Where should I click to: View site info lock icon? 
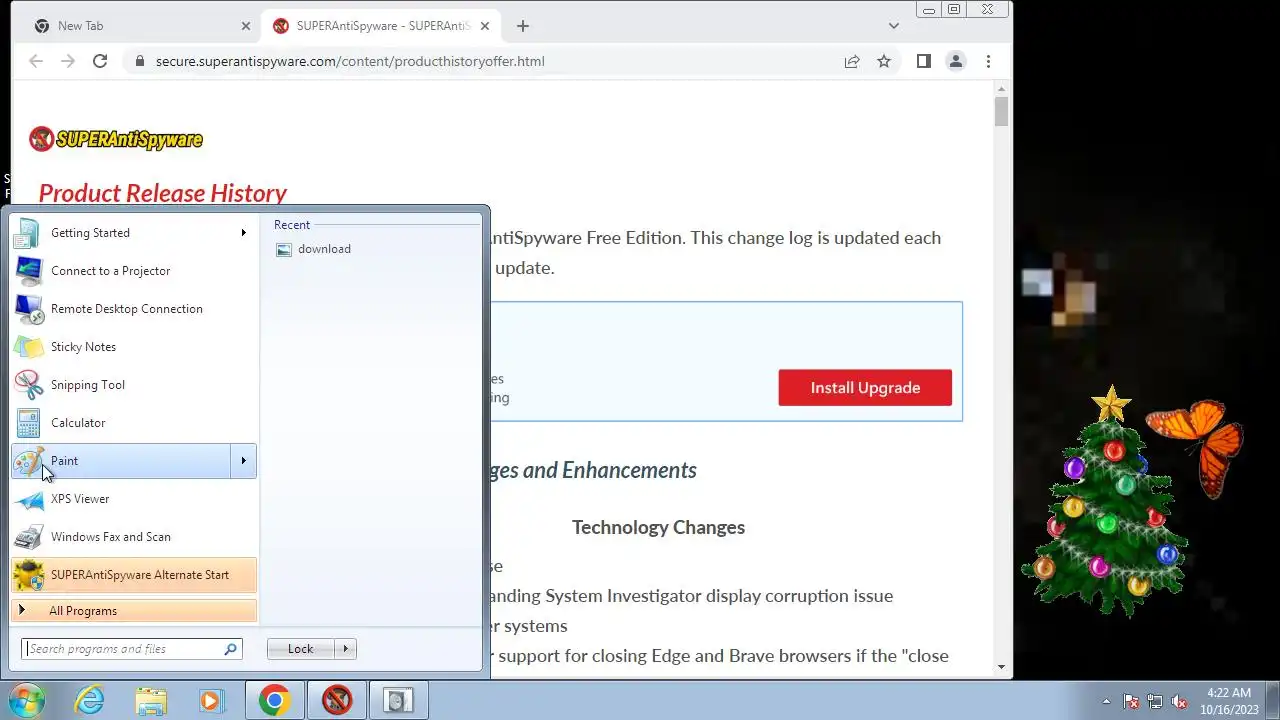click(139, 61)
